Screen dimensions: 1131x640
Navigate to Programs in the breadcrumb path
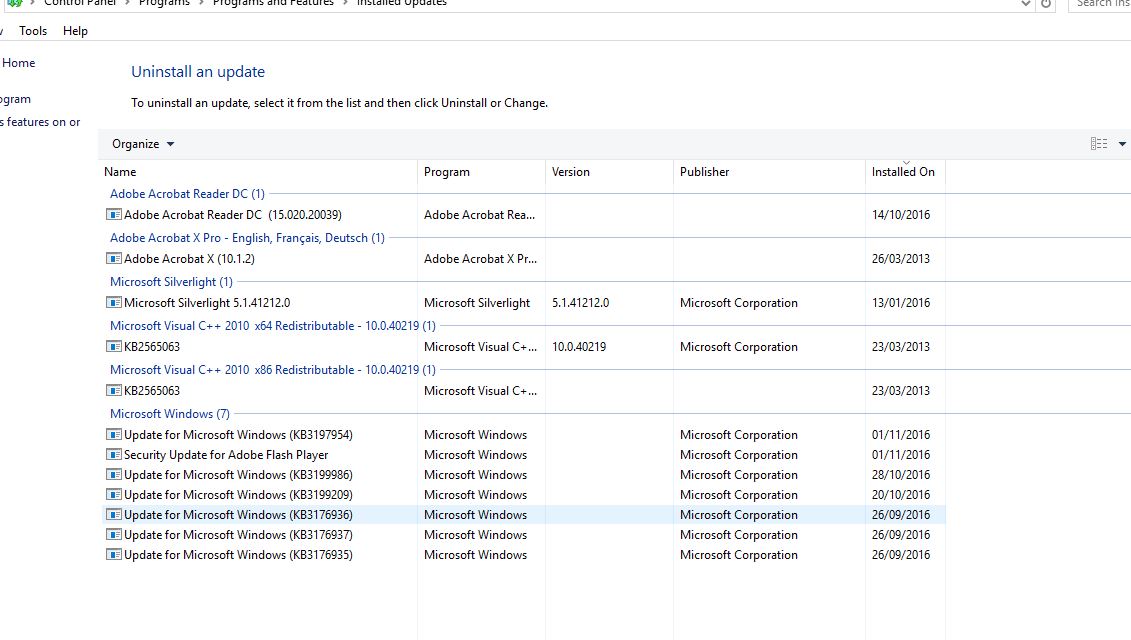click(164, 4)
